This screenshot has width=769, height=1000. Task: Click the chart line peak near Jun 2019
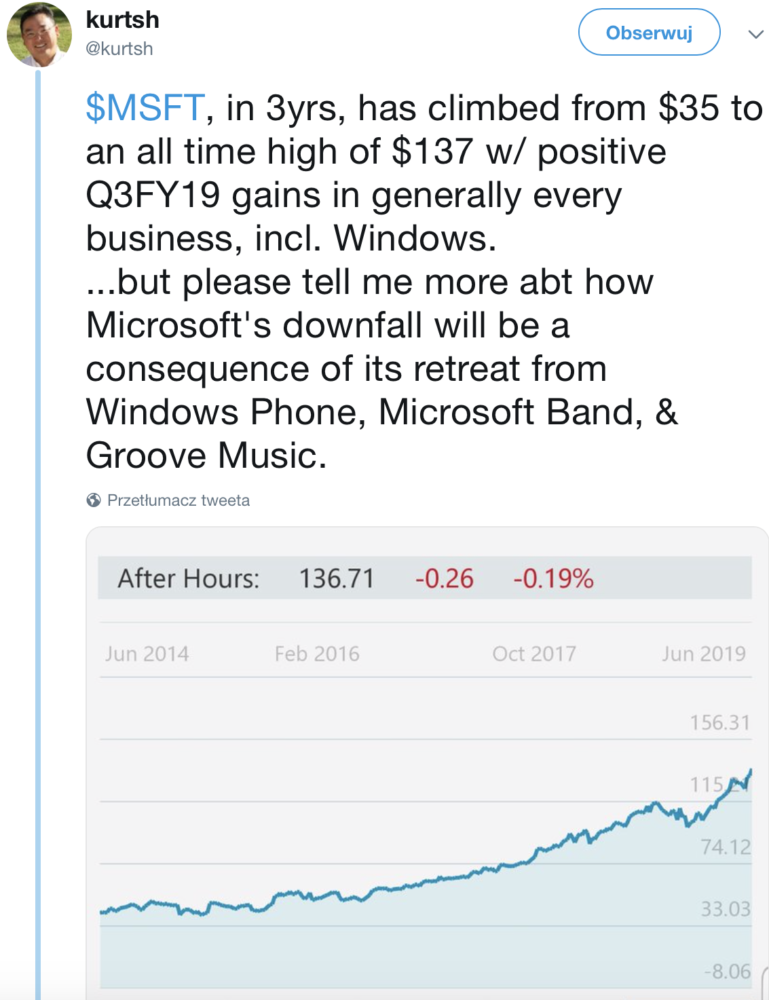pyautogui.click(x=751, y=772)
